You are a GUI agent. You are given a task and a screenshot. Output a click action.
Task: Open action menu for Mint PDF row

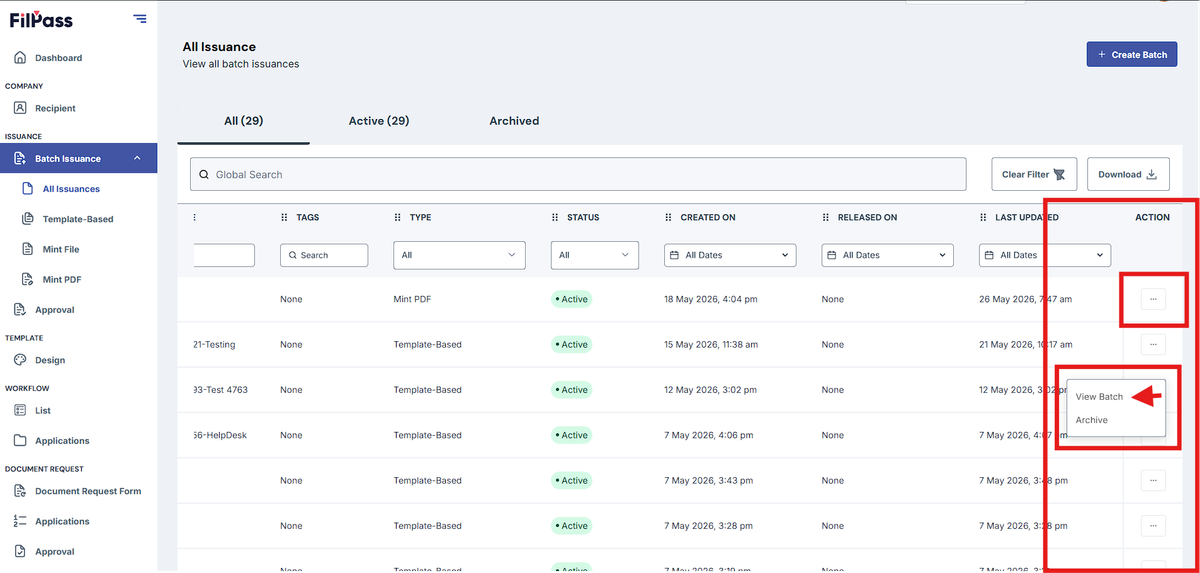coord(1152,299)
